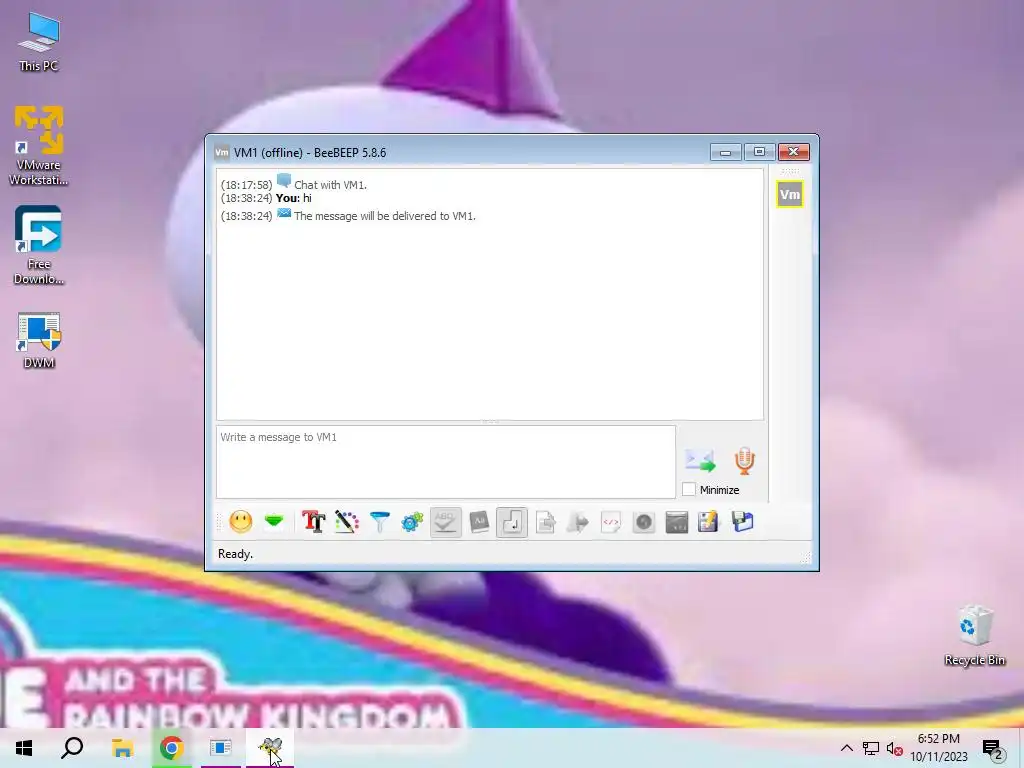Open the emoticons smiley picker
The image size is (1024, 768).
240,522
